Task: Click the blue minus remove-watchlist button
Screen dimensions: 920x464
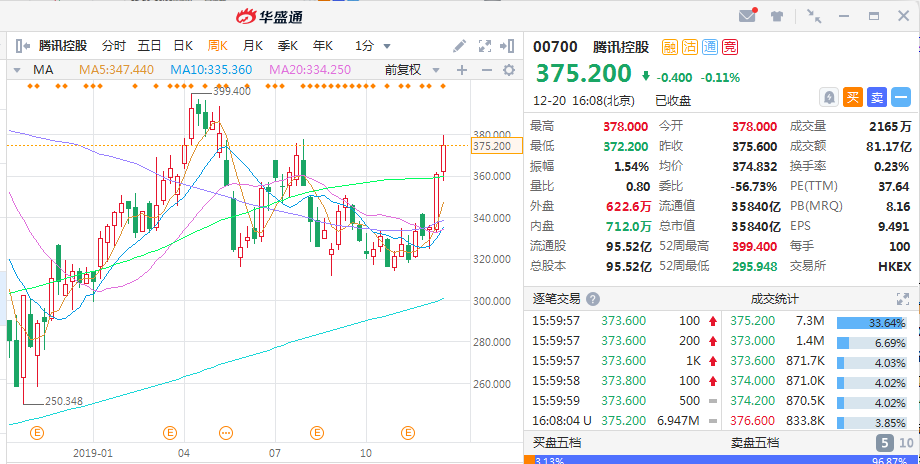Action: click(901, 97)
